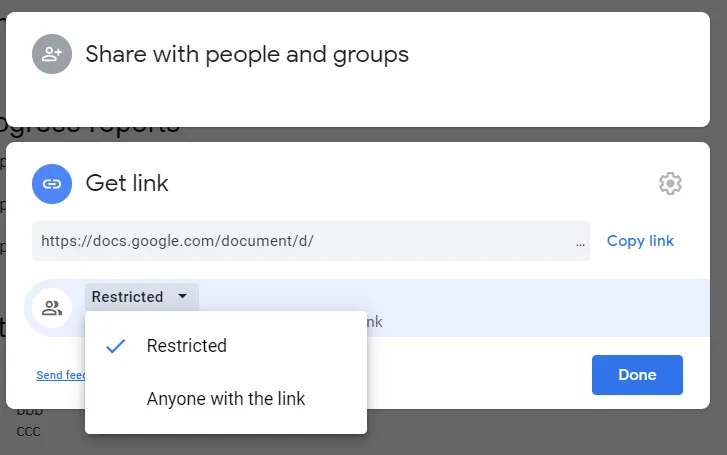
Task: Click the blue checkmark next to Restricted
Action: tap(116, 346)
